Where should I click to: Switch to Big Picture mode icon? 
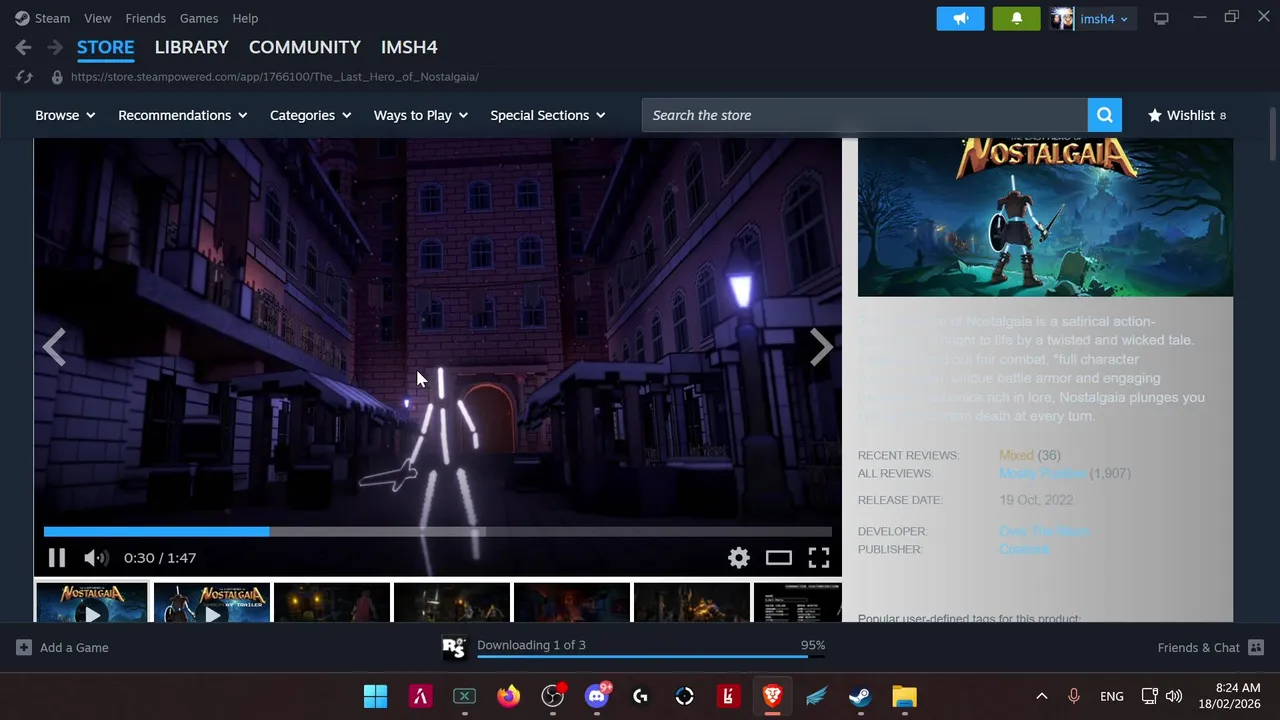[1161, 18]
